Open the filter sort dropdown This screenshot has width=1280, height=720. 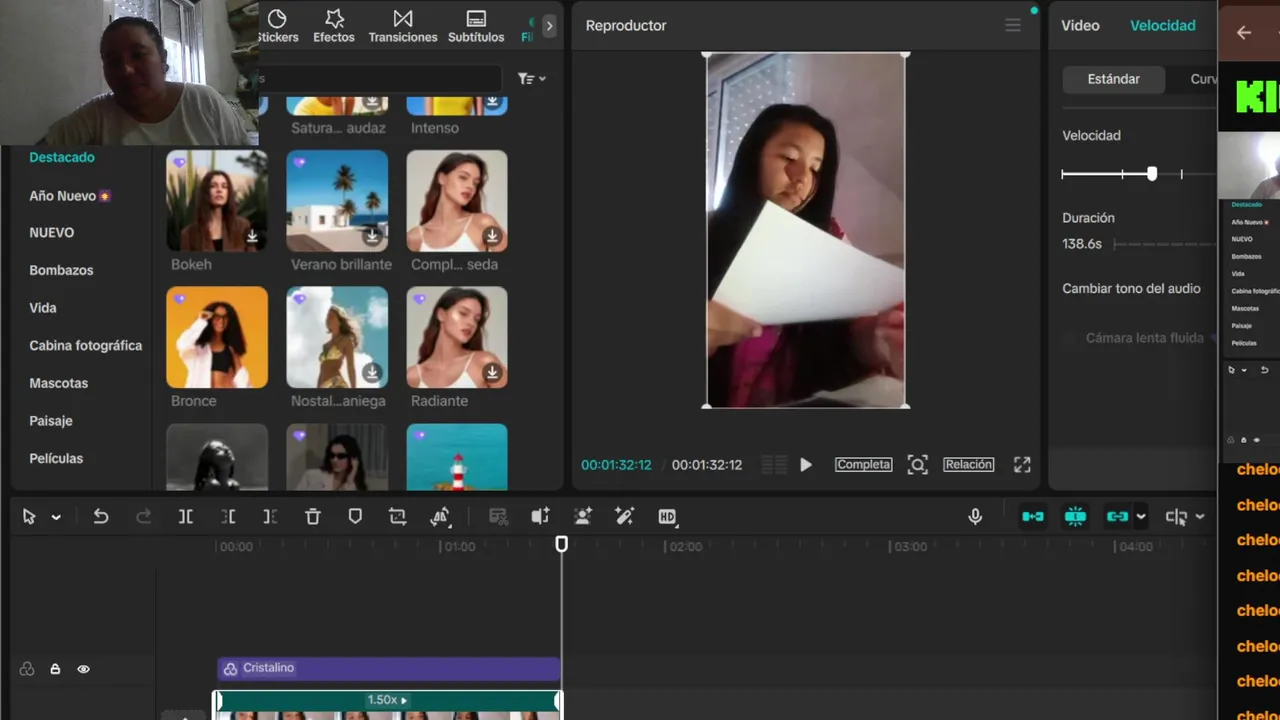(532, 79)
